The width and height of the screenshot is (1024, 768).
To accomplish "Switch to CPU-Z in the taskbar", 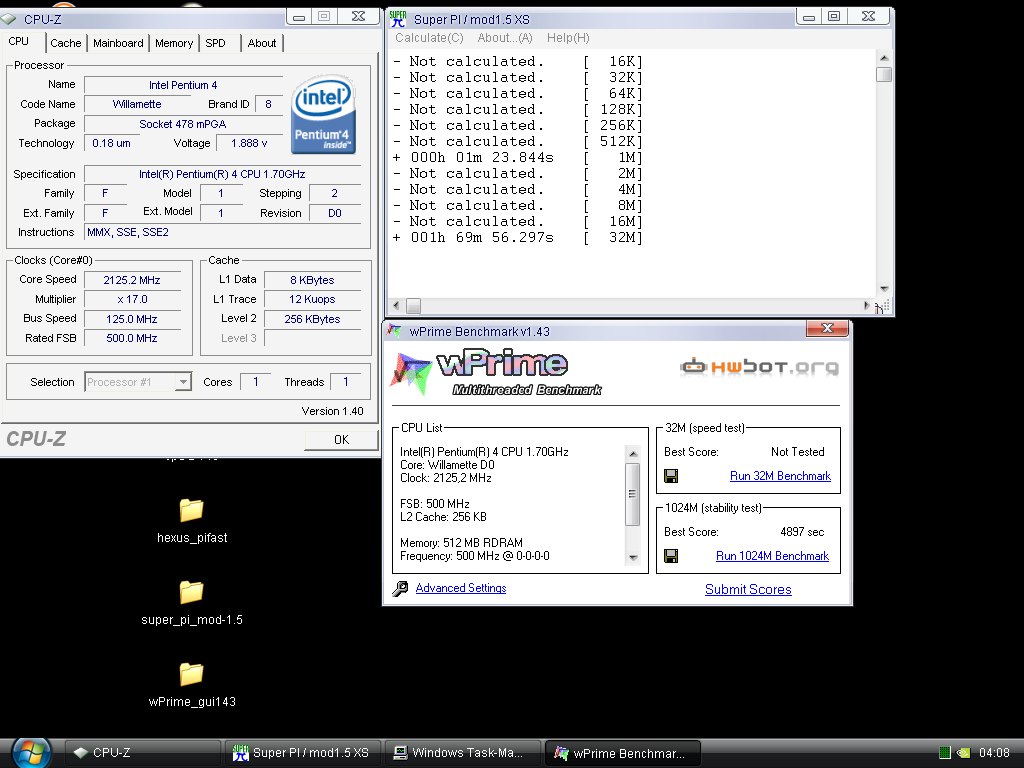I will pyautogui.click(x=143, y=753).
